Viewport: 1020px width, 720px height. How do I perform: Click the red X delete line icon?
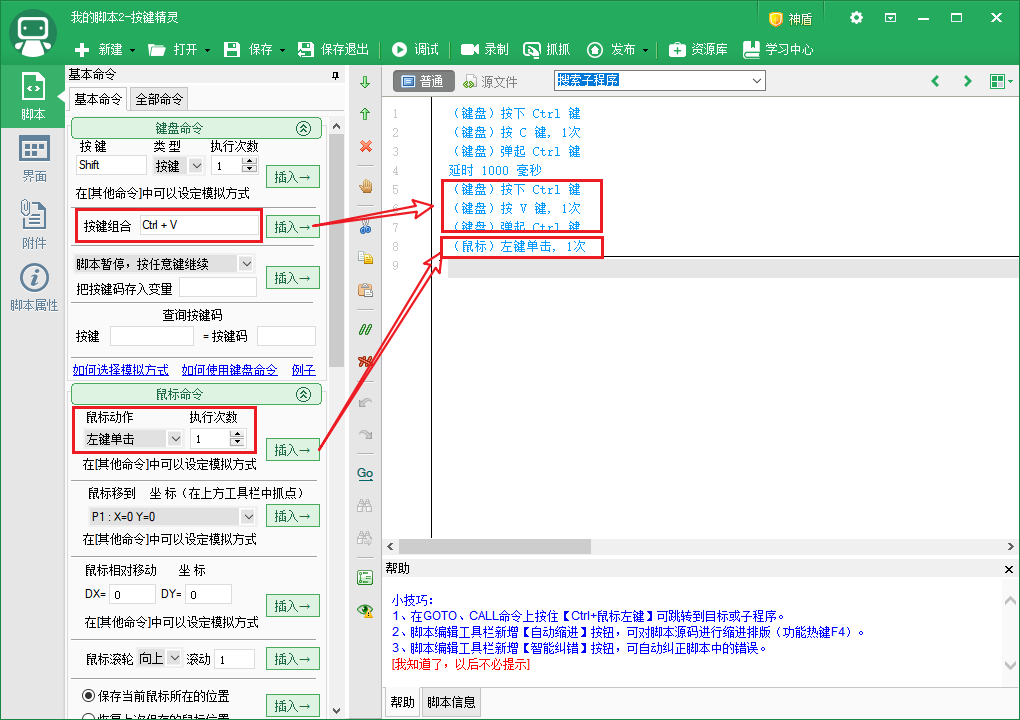tap(365, 147)
